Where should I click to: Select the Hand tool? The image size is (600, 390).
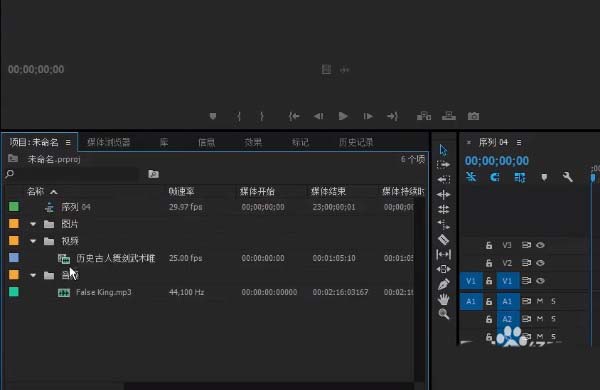click(443, 299)
